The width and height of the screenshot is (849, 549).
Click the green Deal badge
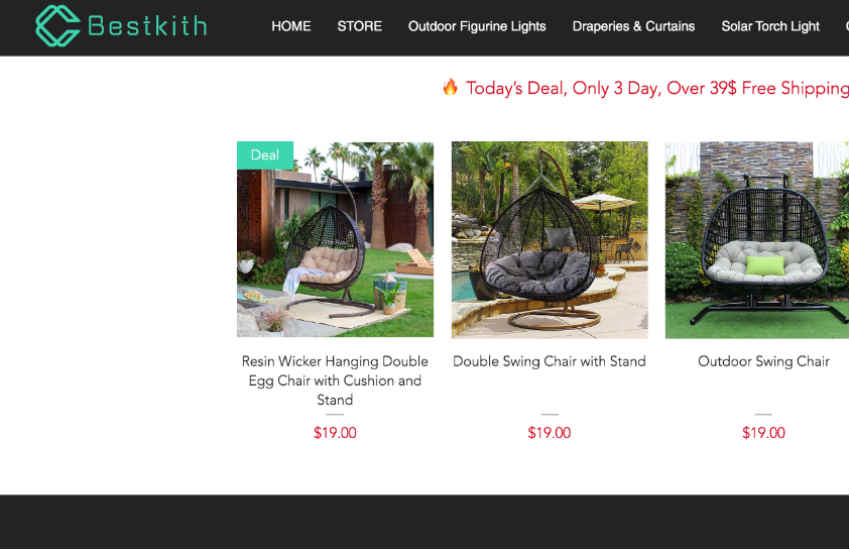point(265,155)
